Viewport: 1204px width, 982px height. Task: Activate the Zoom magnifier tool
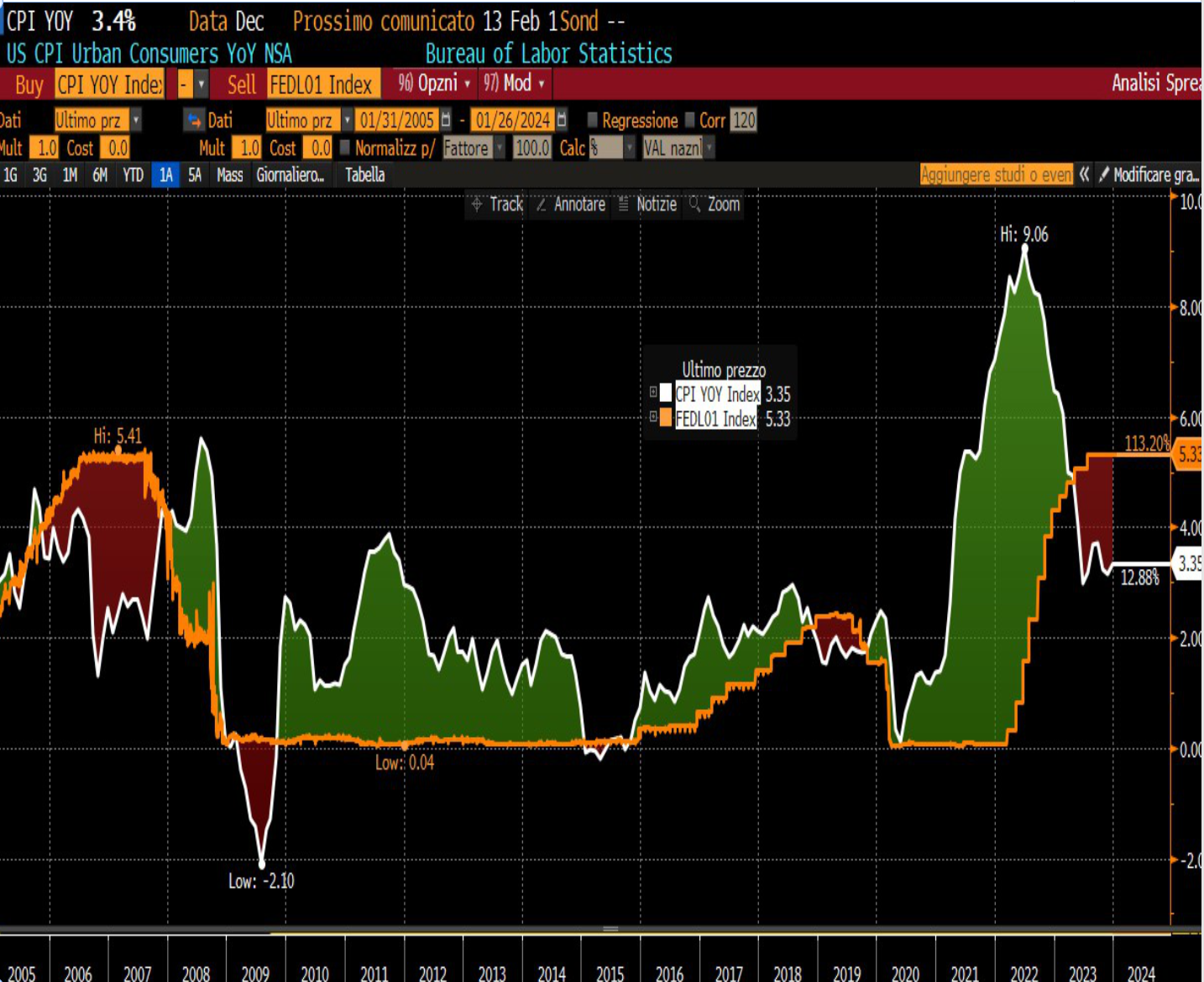click(x=715, y=204)
